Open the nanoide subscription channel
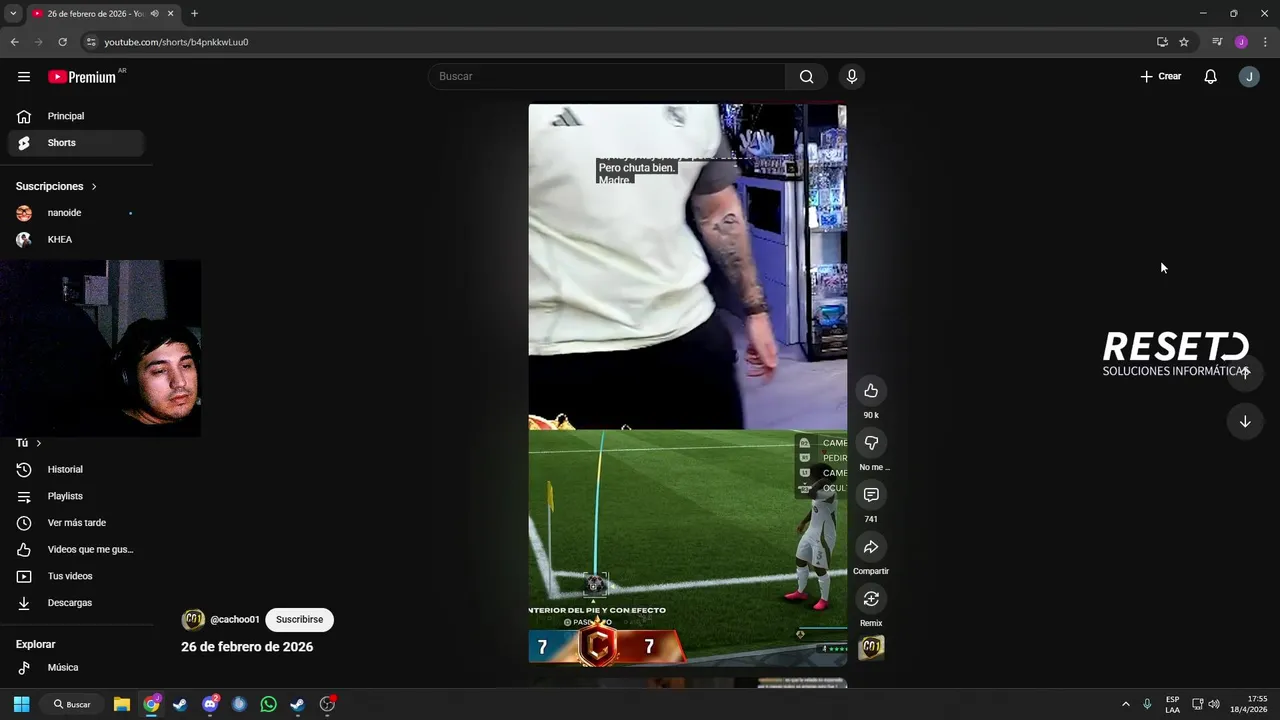The width and height of the screenshot is (1280, 720). coord(76,213)
